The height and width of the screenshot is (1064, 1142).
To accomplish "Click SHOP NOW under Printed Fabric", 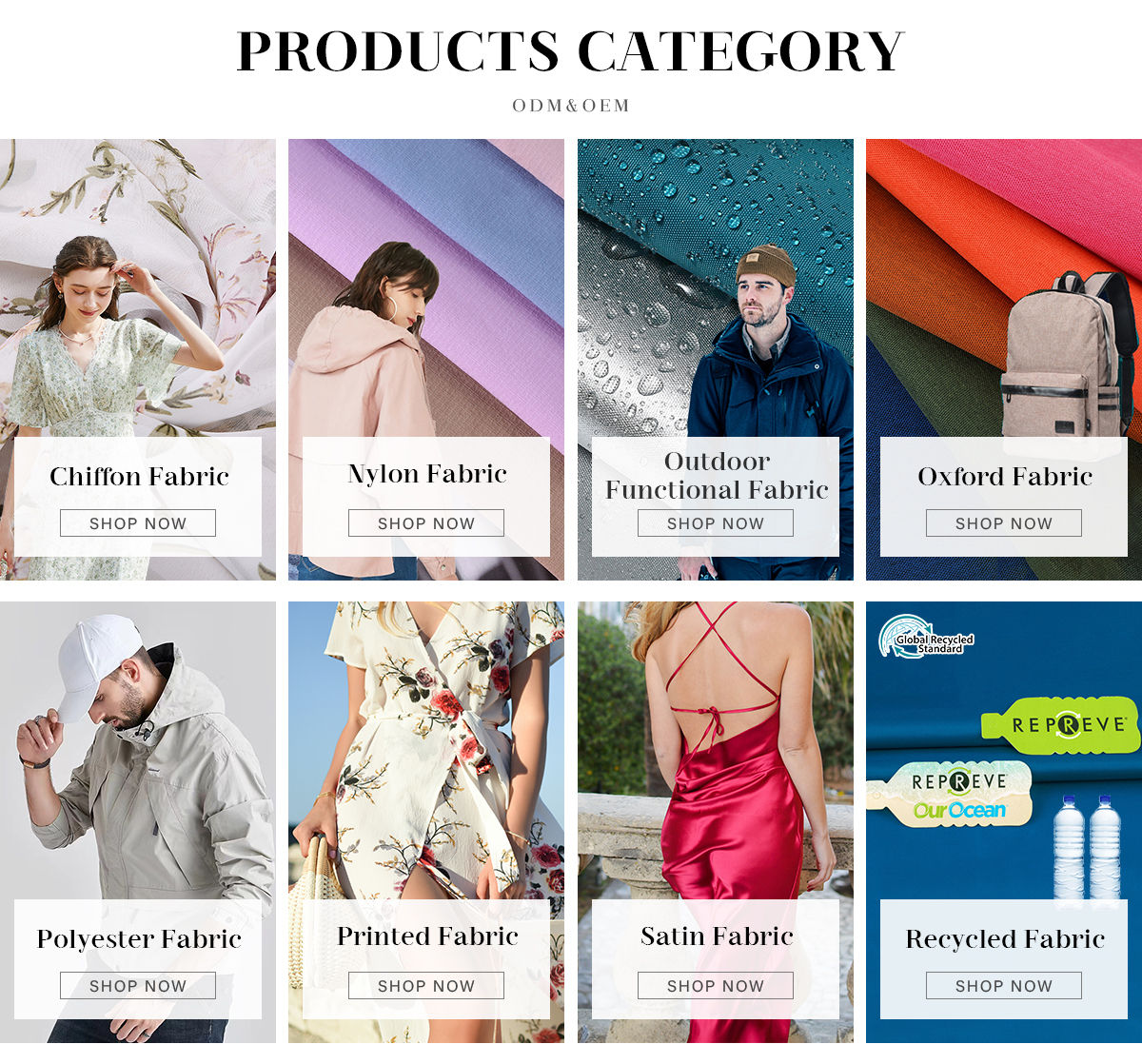I will (426, 986).
